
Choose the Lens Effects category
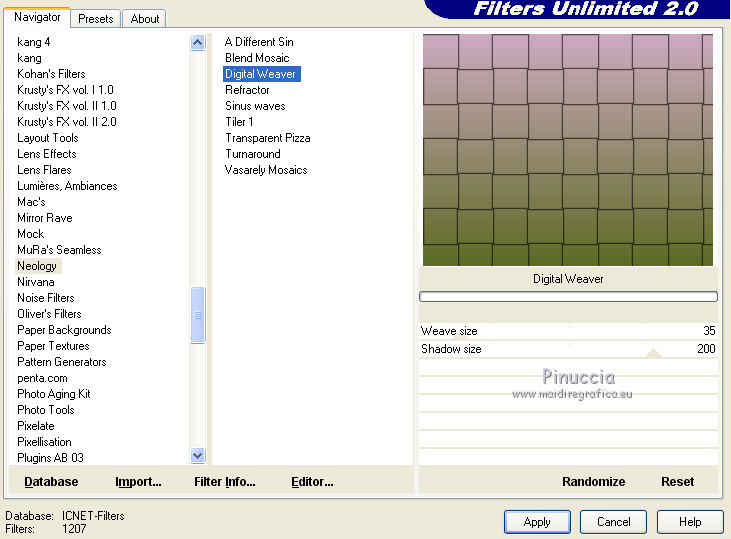pyautogui.click(x=47, y=153)
